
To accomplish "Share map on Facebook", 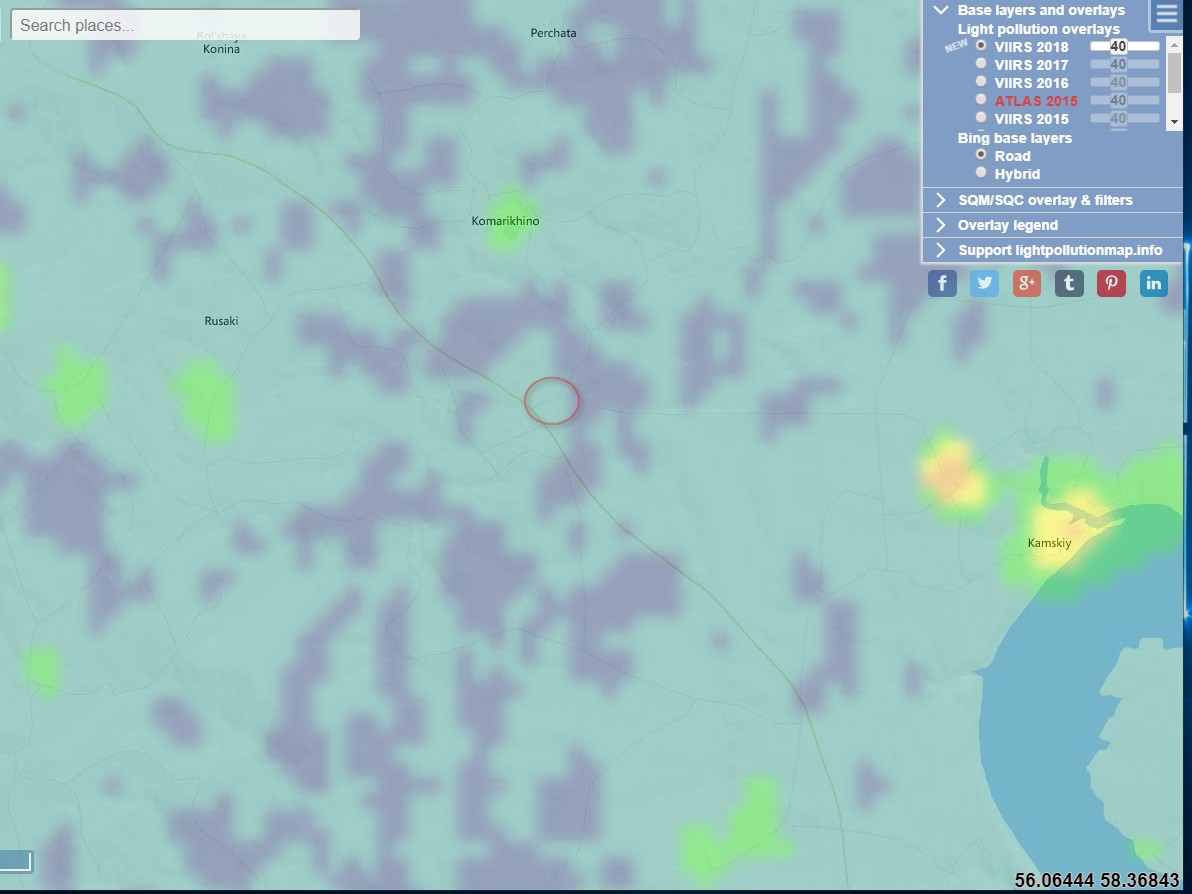I will click(942, 283).
